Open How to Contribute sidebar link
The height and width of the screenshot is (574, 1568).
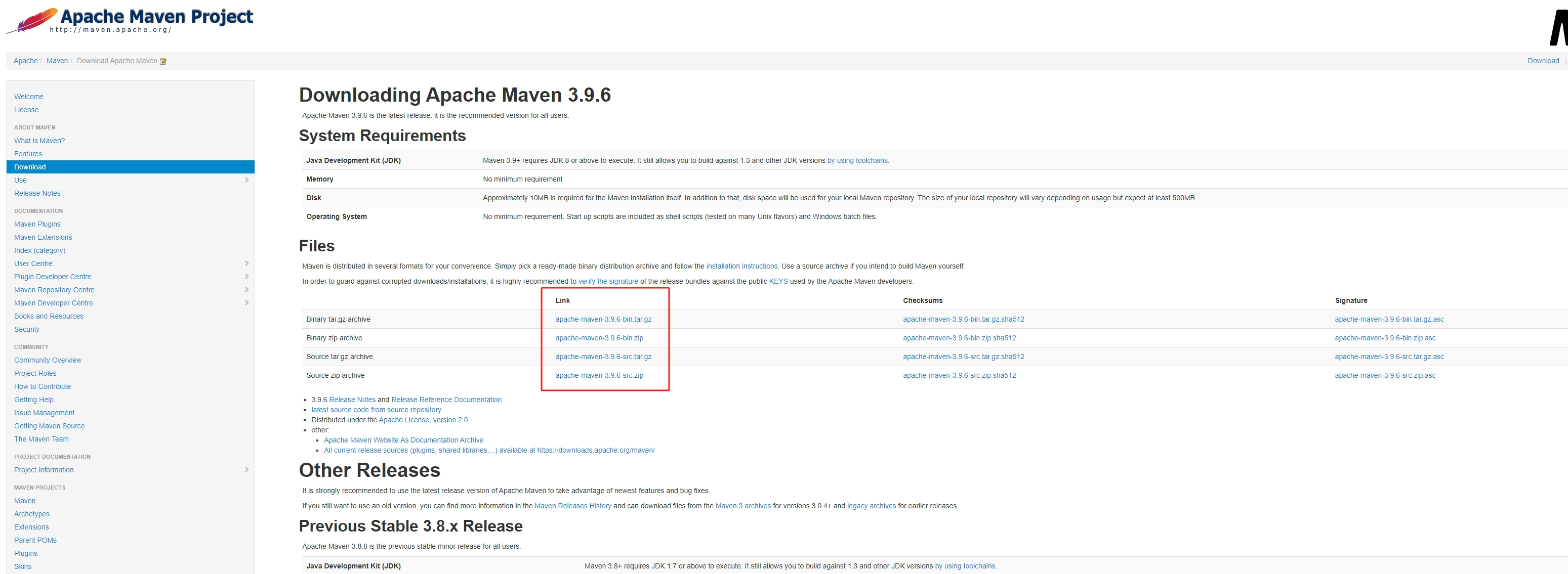[43, 387]
